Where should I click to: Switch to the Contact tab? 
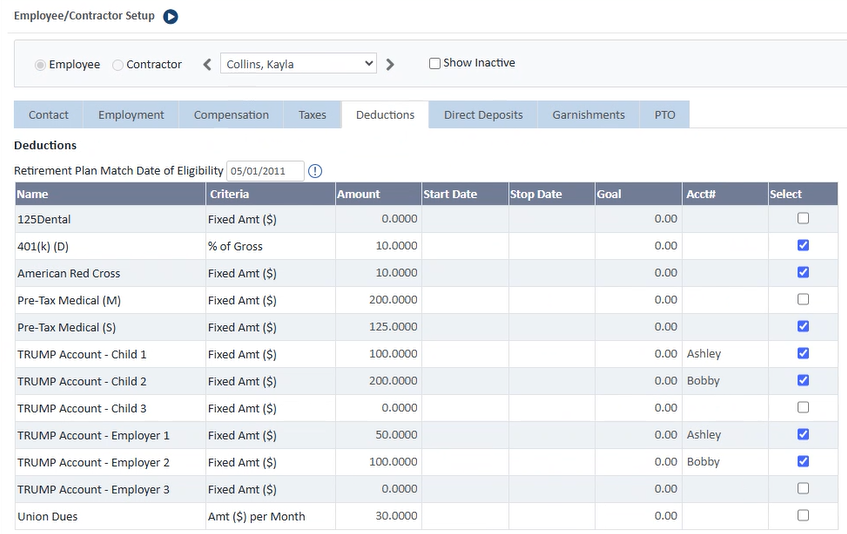pos(49,114)
